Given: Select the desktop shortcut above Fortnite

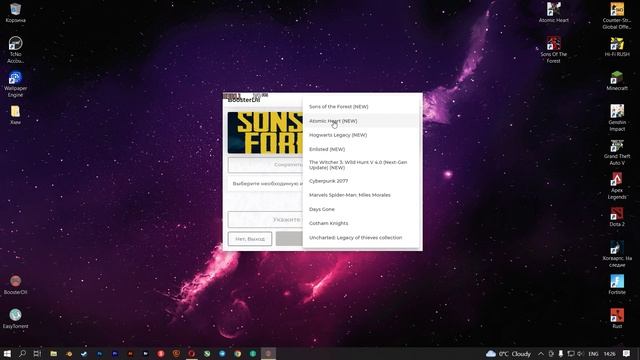Looking at the screenshot, I should point(617,254).
